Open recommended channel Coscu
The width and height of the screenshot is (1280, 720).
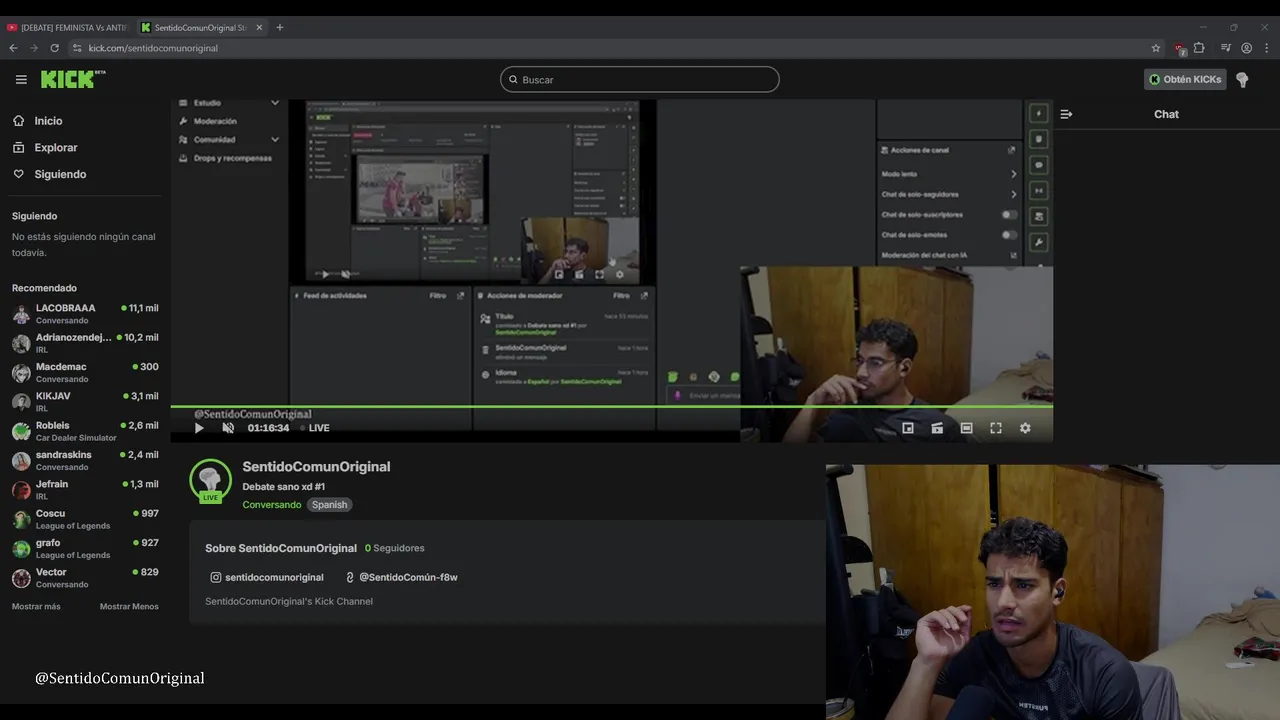(x=85, y=519)
